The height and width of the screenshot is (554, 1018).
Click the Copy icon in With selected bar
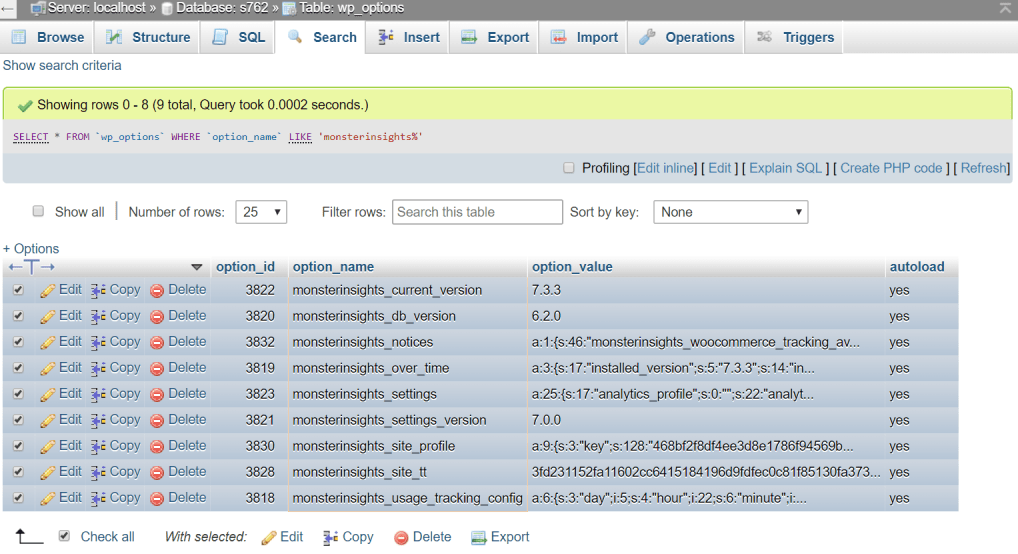331,537
